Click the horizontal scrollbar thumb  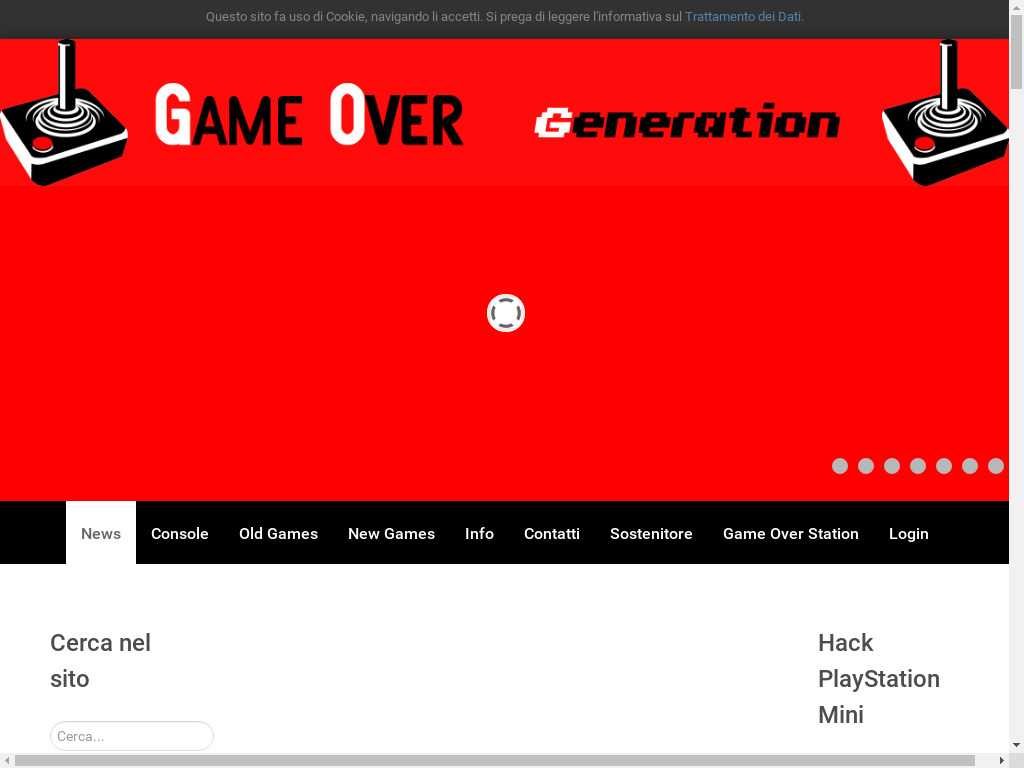point(494,761)
